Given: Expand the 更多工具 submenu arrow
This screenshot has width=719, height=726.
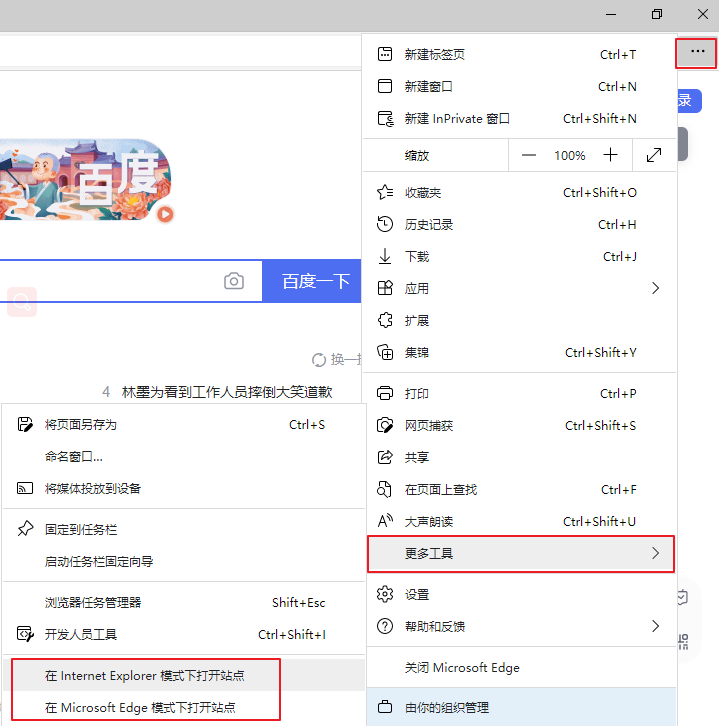Looking at the screenshot, I should click(655, 553).
